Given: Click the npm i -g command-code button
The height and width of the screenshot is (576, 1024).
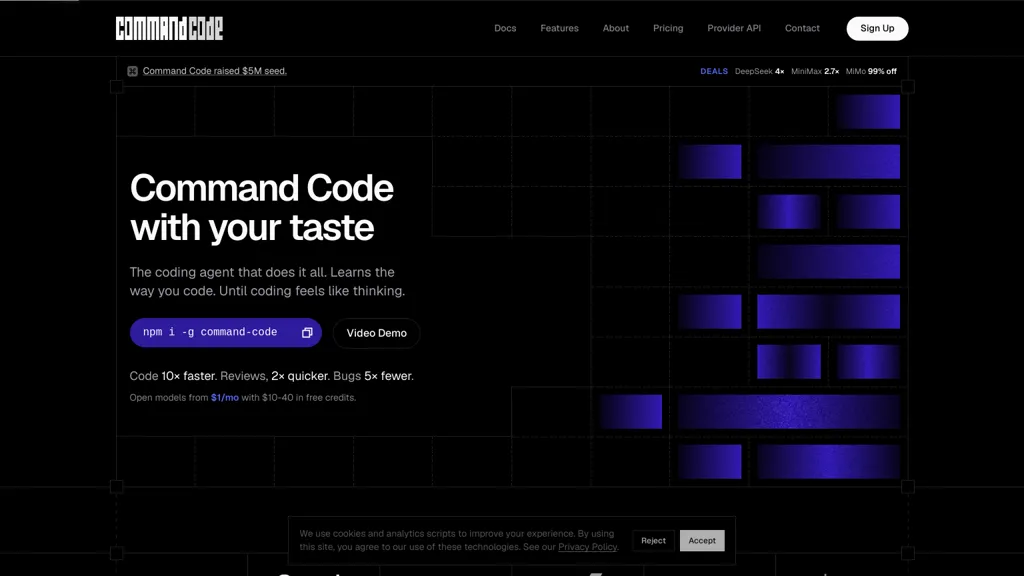Looking at the screenshot, I should point(225,332).
